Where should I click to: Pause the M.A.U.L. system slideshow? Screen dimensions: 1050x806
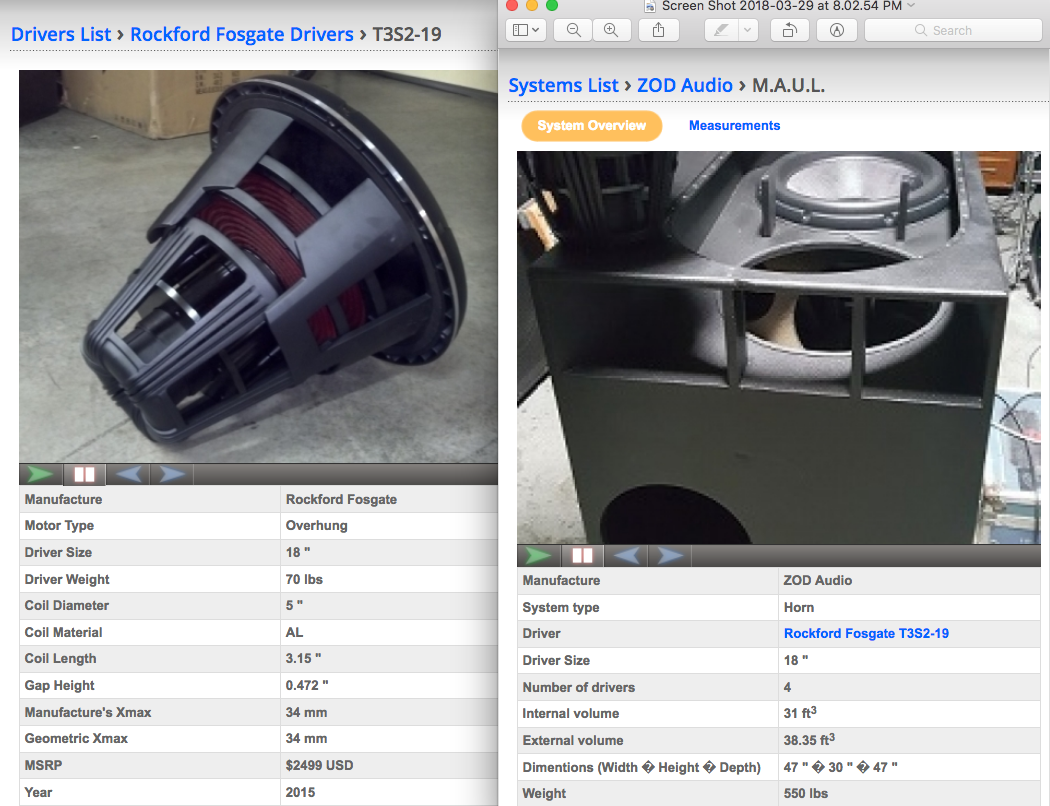(583, 556)
